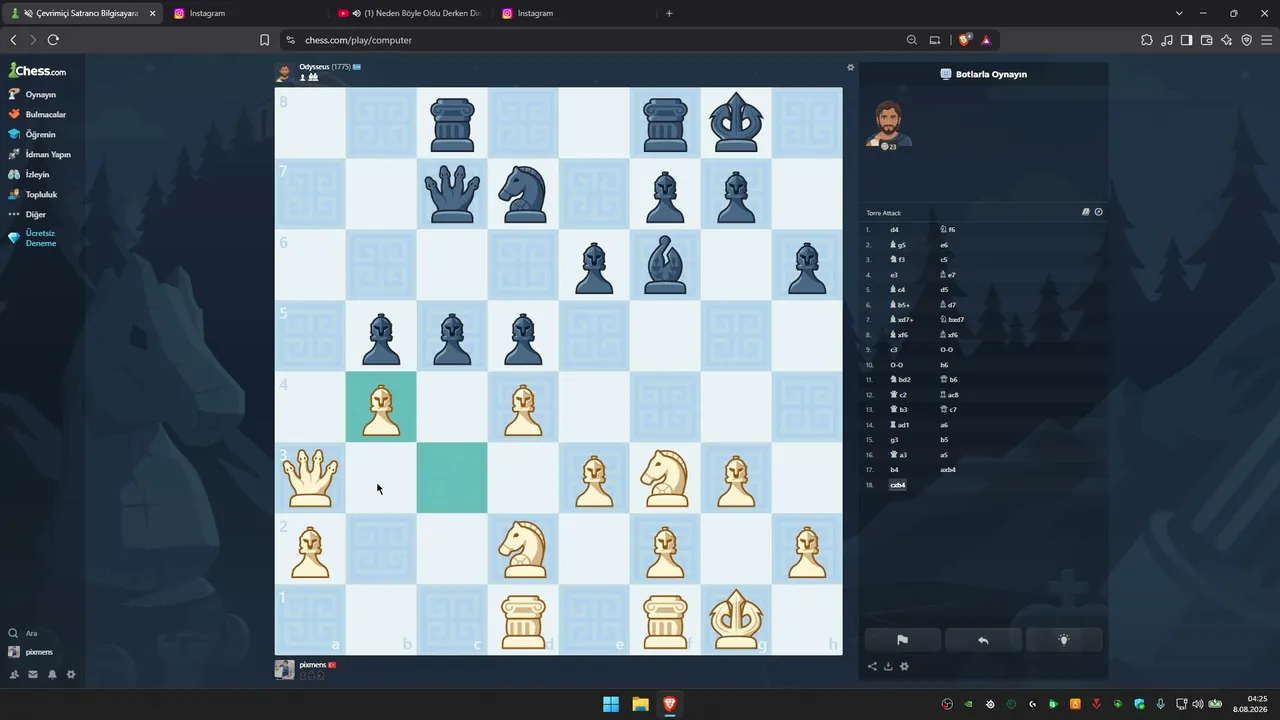Open board settings gear above the board

(851, 67)
